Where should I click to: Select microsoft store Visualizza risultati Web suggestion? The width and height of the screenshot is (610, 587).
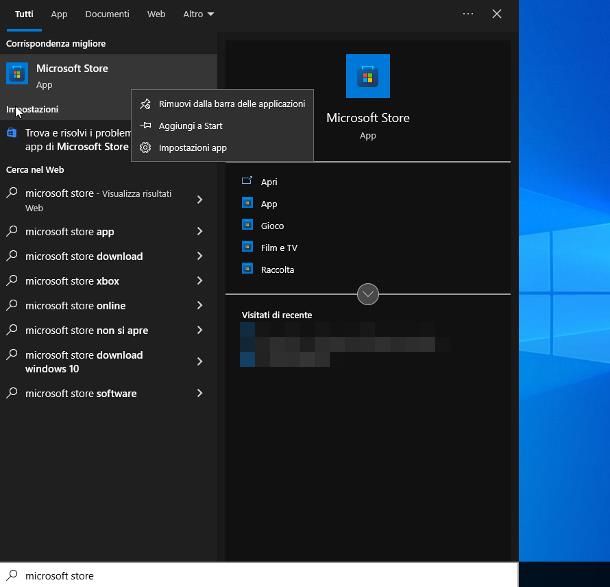click(x=97, y=200)
